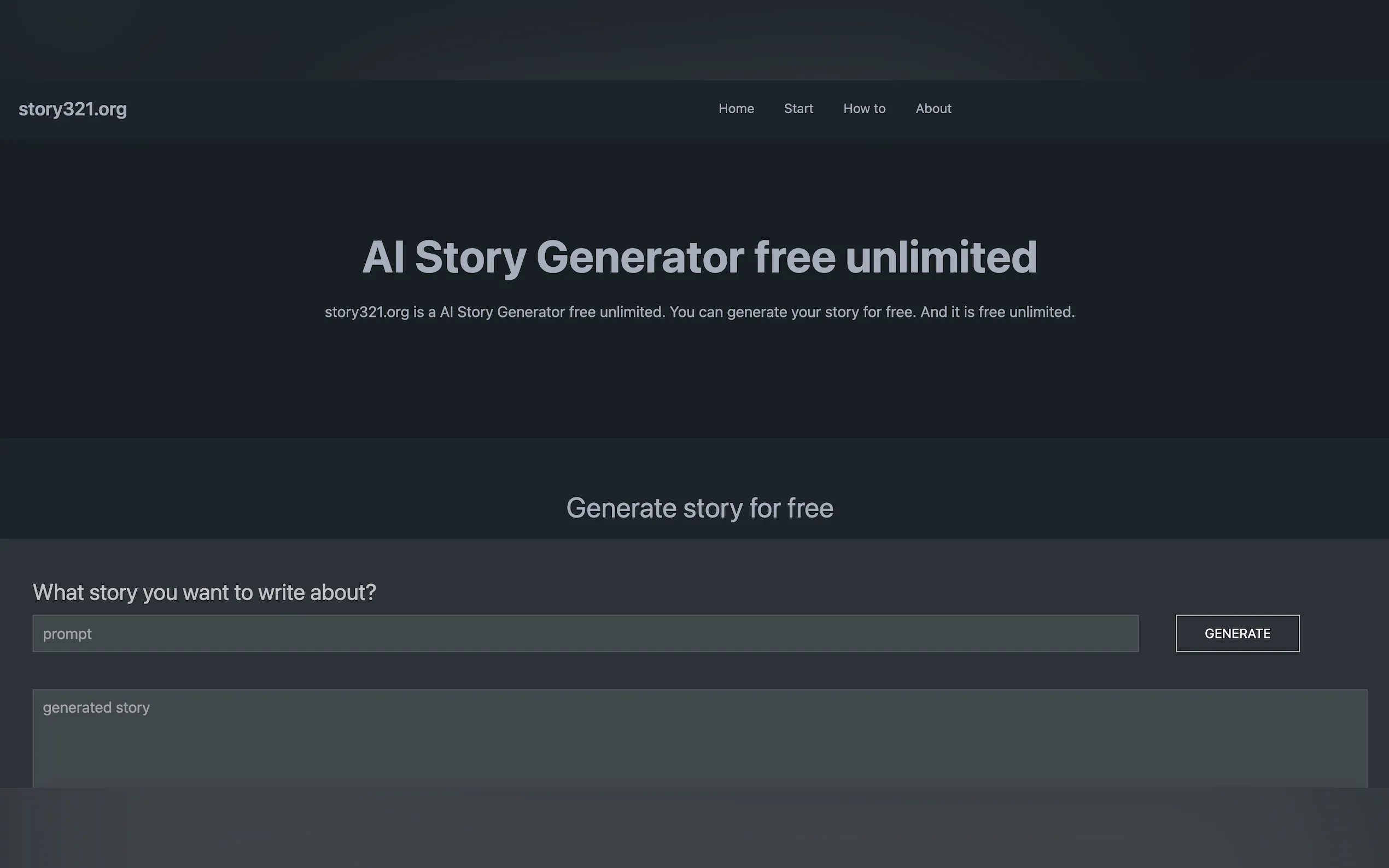Select the About navigation link
This screenshot has height=868, width=1389.
click(933, 108)
